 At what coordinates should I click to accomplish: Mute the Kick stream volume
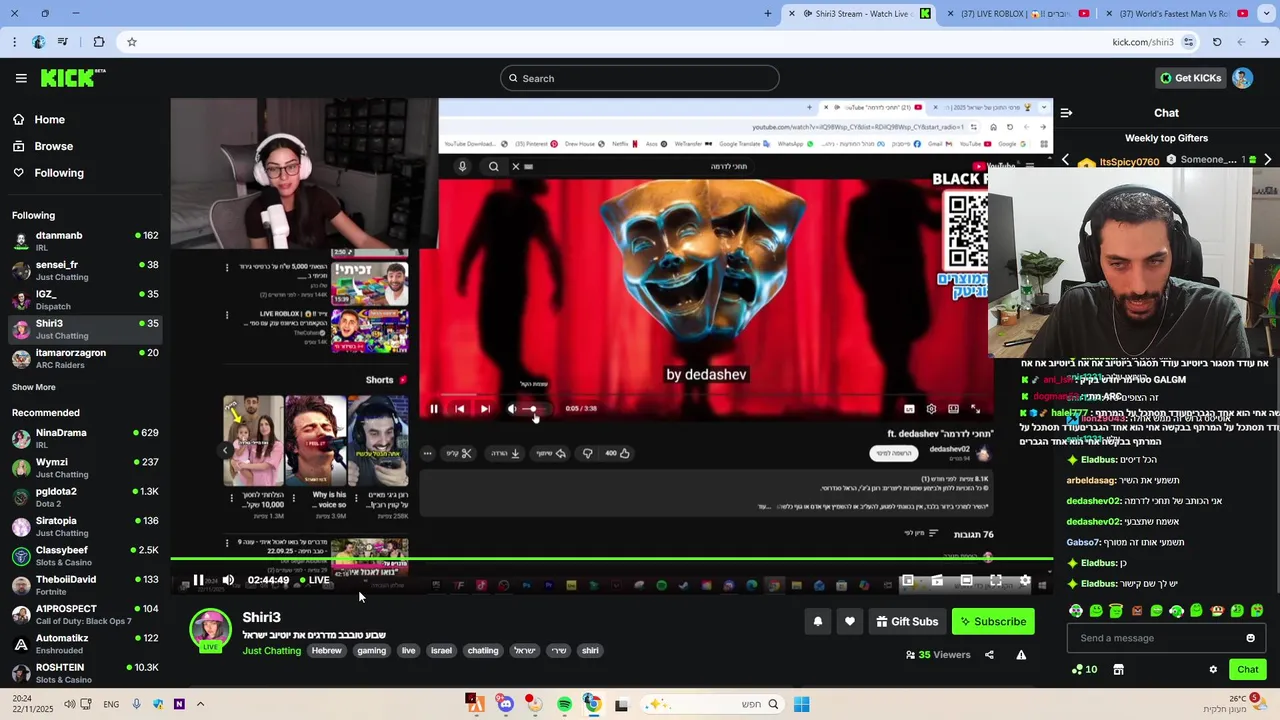(x=228, y=580)
